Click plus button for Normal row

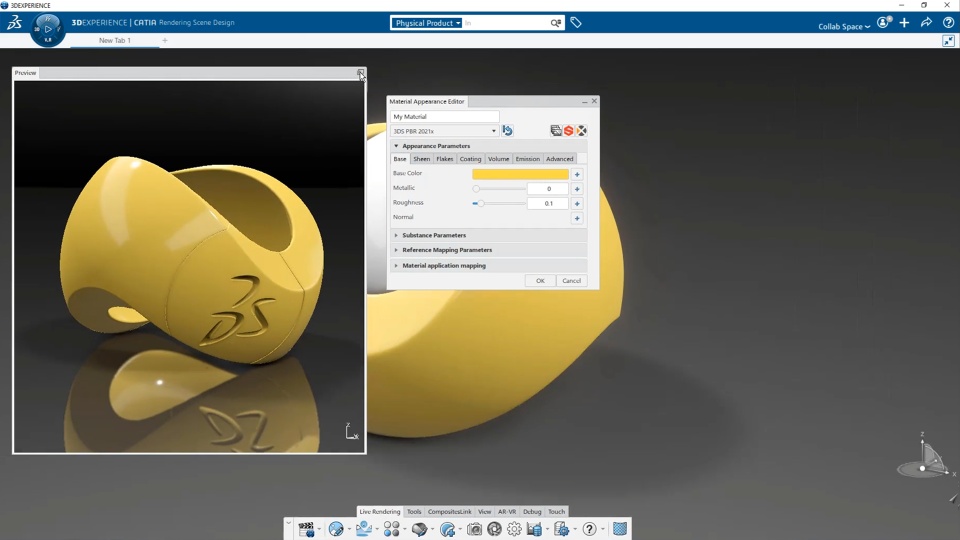[577, 219]
